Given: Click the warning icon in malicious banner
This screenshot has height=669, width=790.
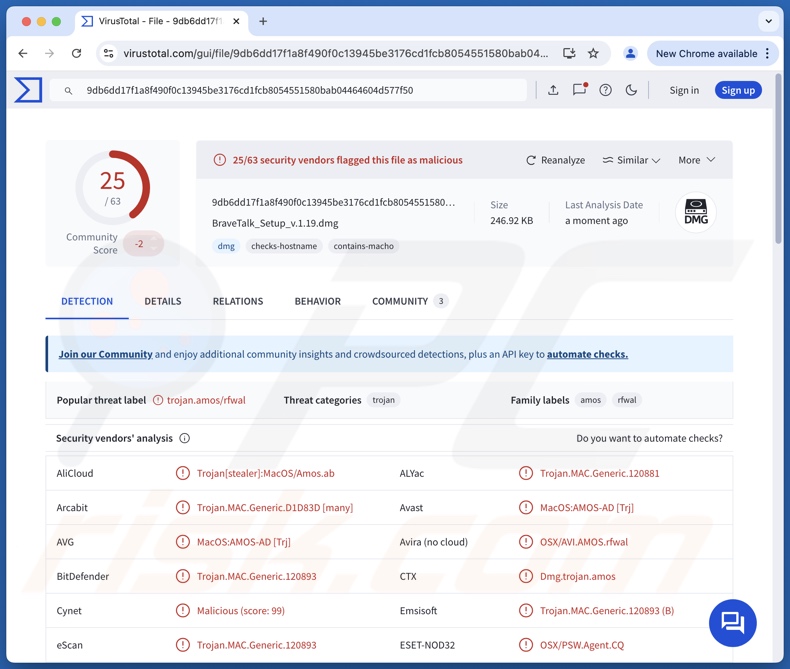Looking at the screenshot, I should 220,160.
